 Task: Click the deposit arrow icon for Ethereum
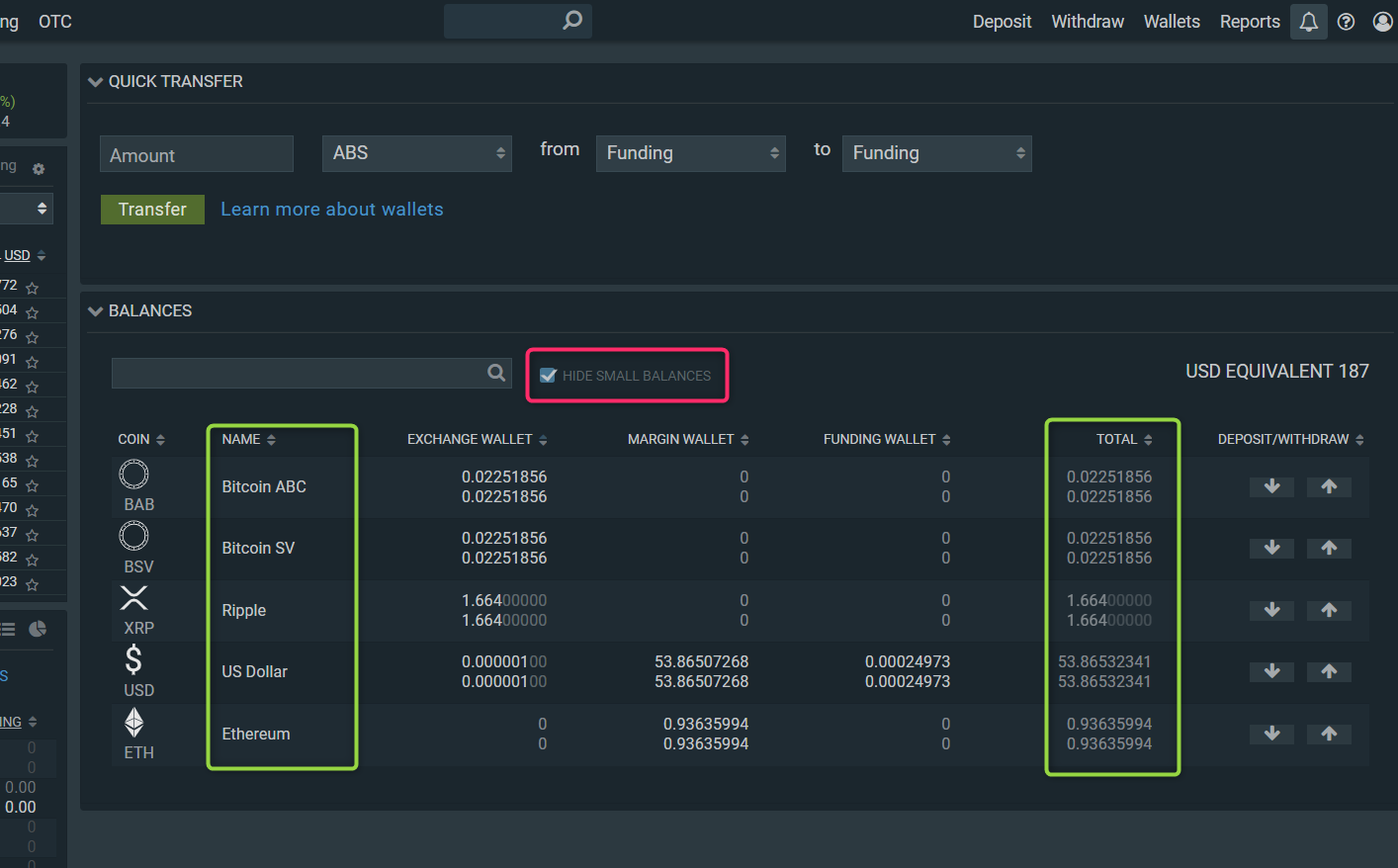[1271, 734]
